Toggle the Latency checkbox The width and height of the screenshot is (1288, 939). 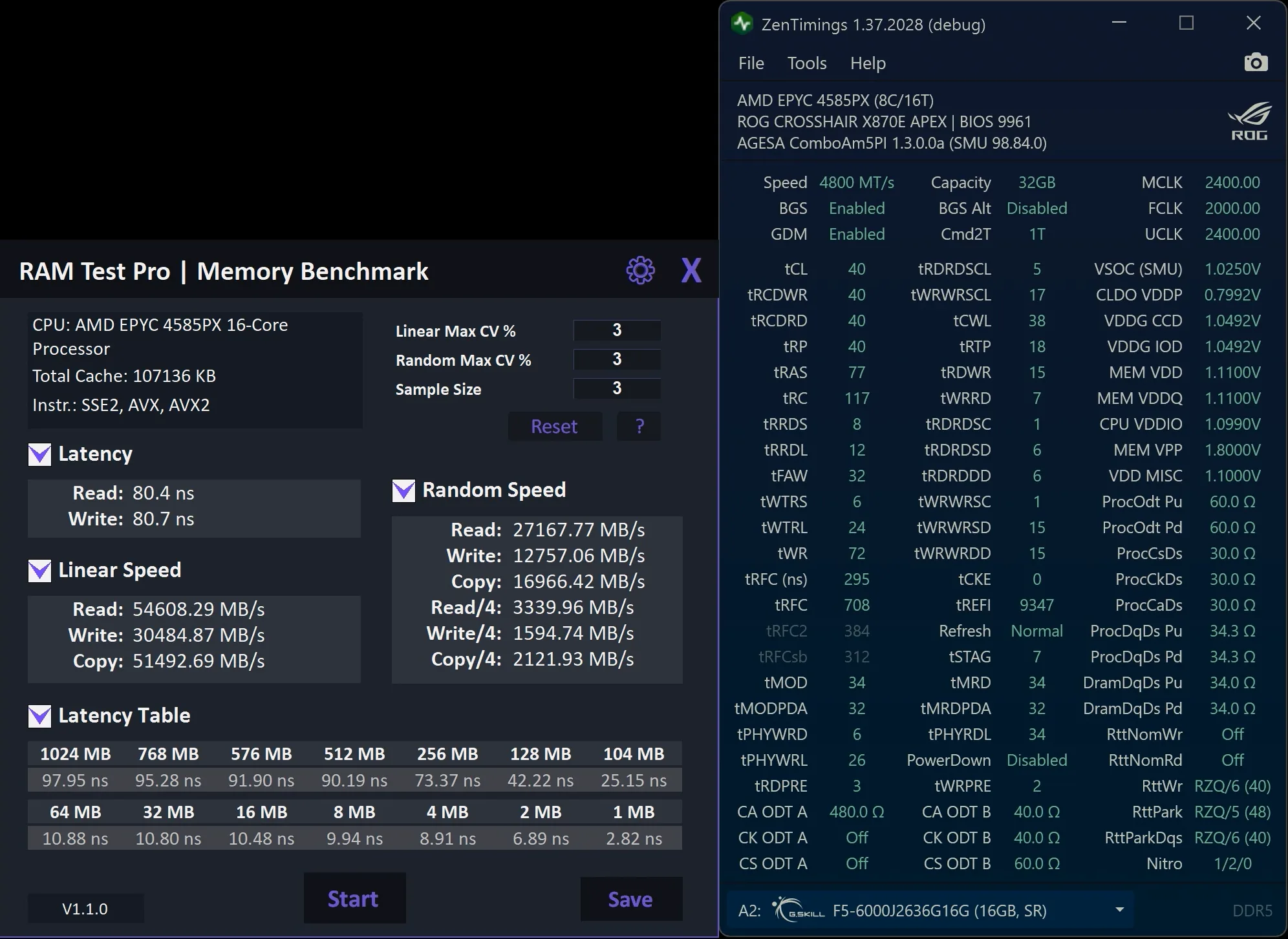[x=39, y=454]
